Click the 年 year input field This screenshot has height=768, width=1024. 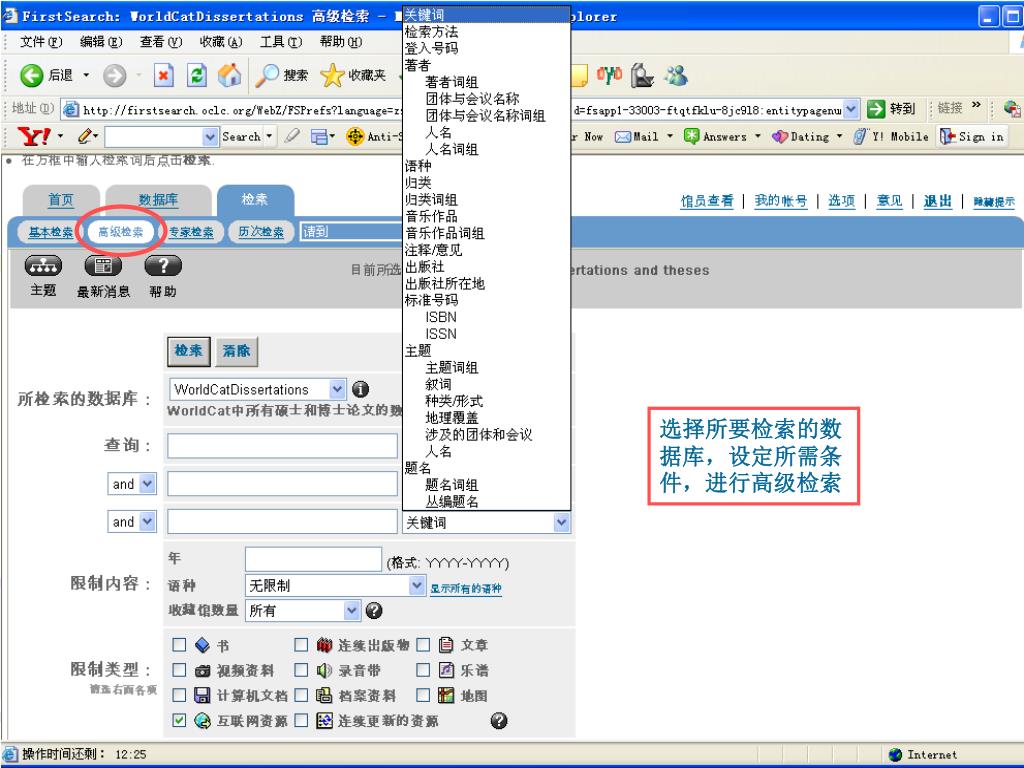[x=313, y=560]
